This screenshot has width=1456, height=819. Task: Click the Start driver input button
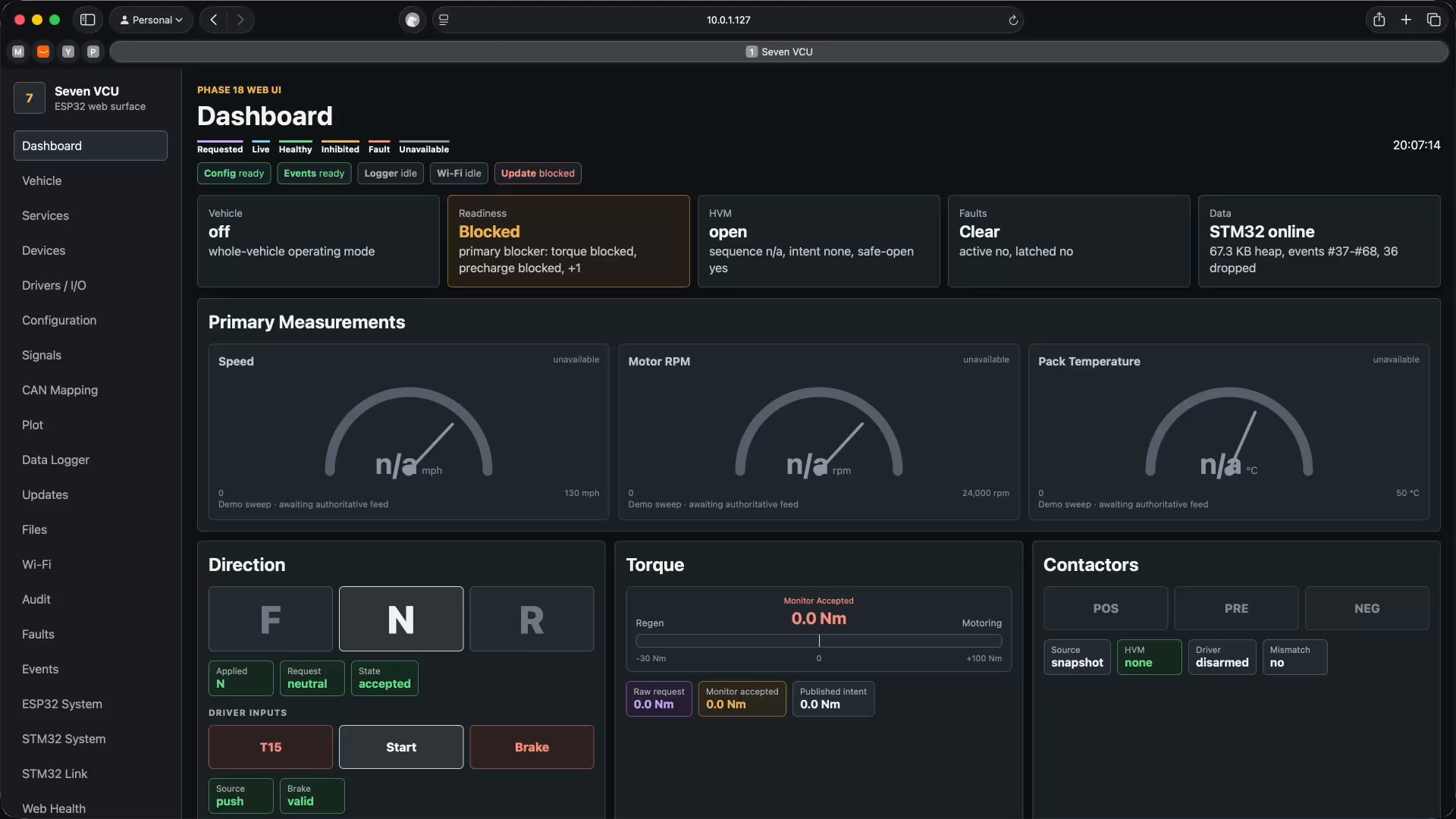click(401, 747)
